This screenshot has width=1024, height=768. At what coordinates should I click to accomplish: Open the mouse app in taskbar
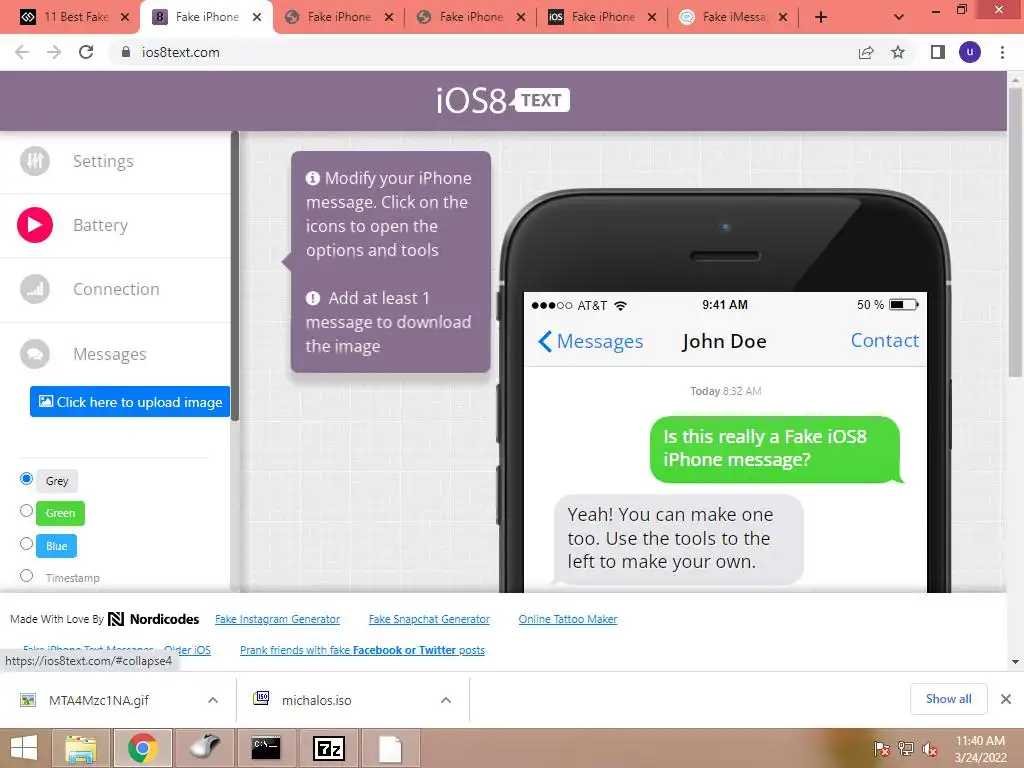(205, 748)
